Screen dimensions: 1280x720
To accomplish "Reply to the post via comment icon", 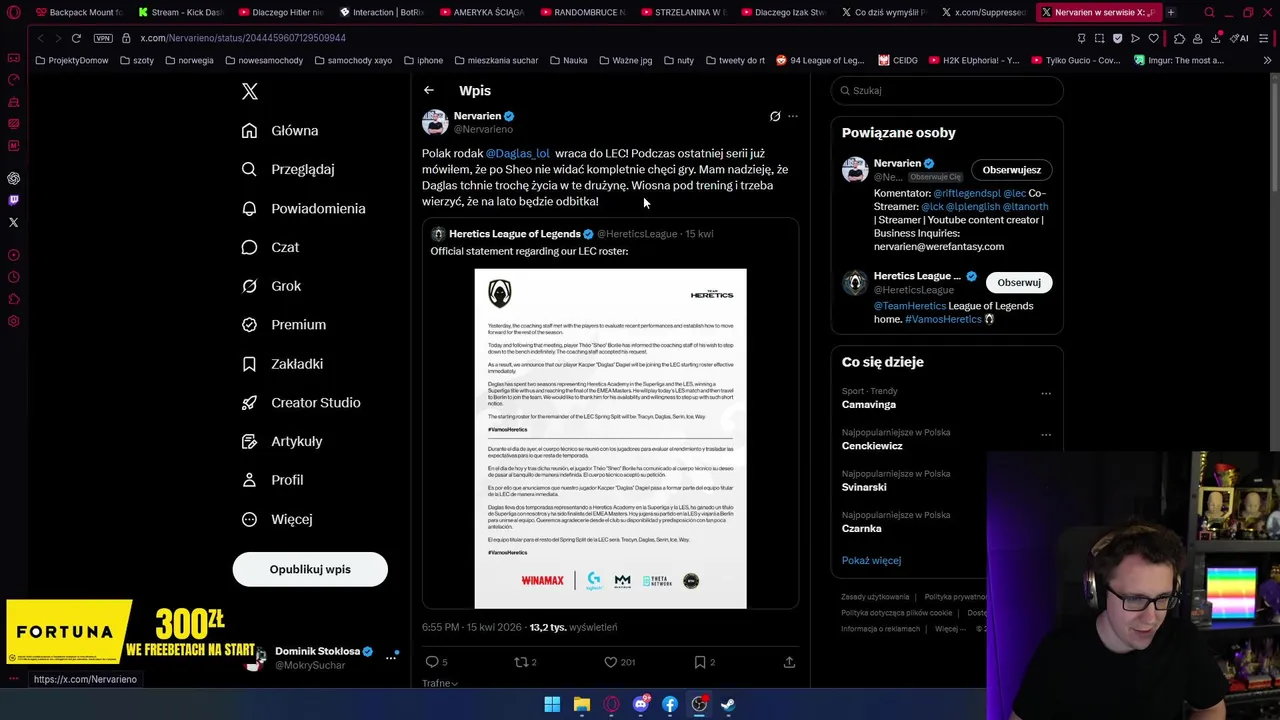I will 433,662.
